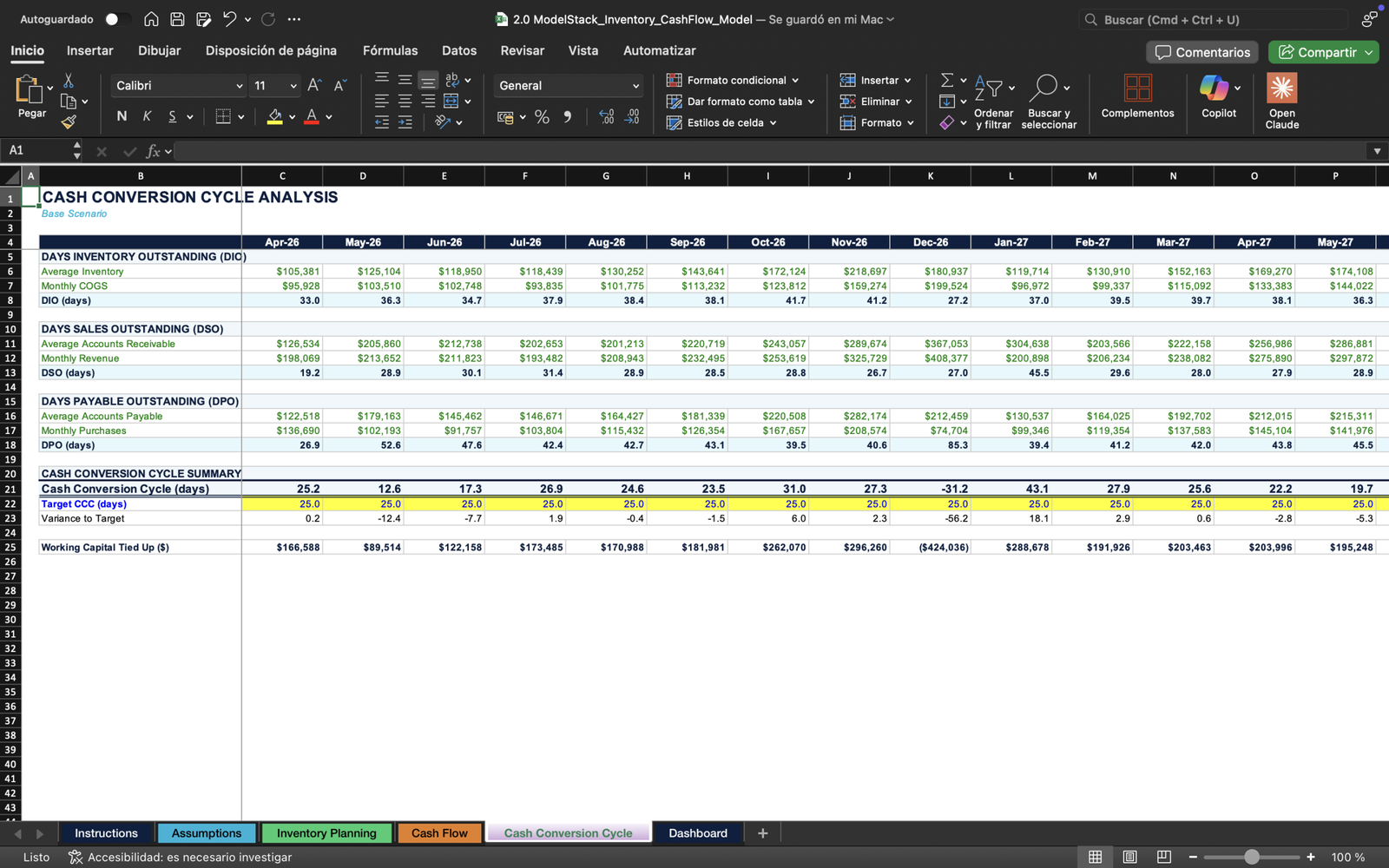This screenshot has width=1389, height=868.
Task: Open the Comentarios button
Action: click(1202, 52)
